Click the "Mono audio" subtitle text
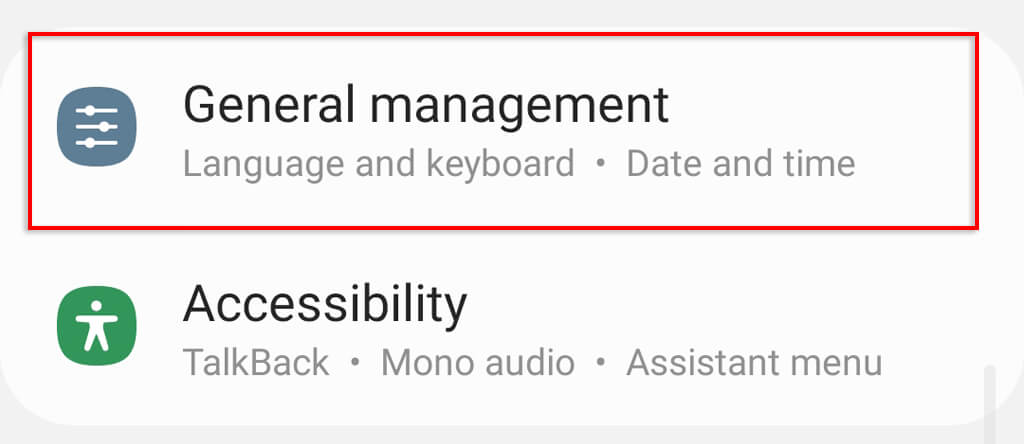This screenshot has height=444, width=1024. [478, 362]
